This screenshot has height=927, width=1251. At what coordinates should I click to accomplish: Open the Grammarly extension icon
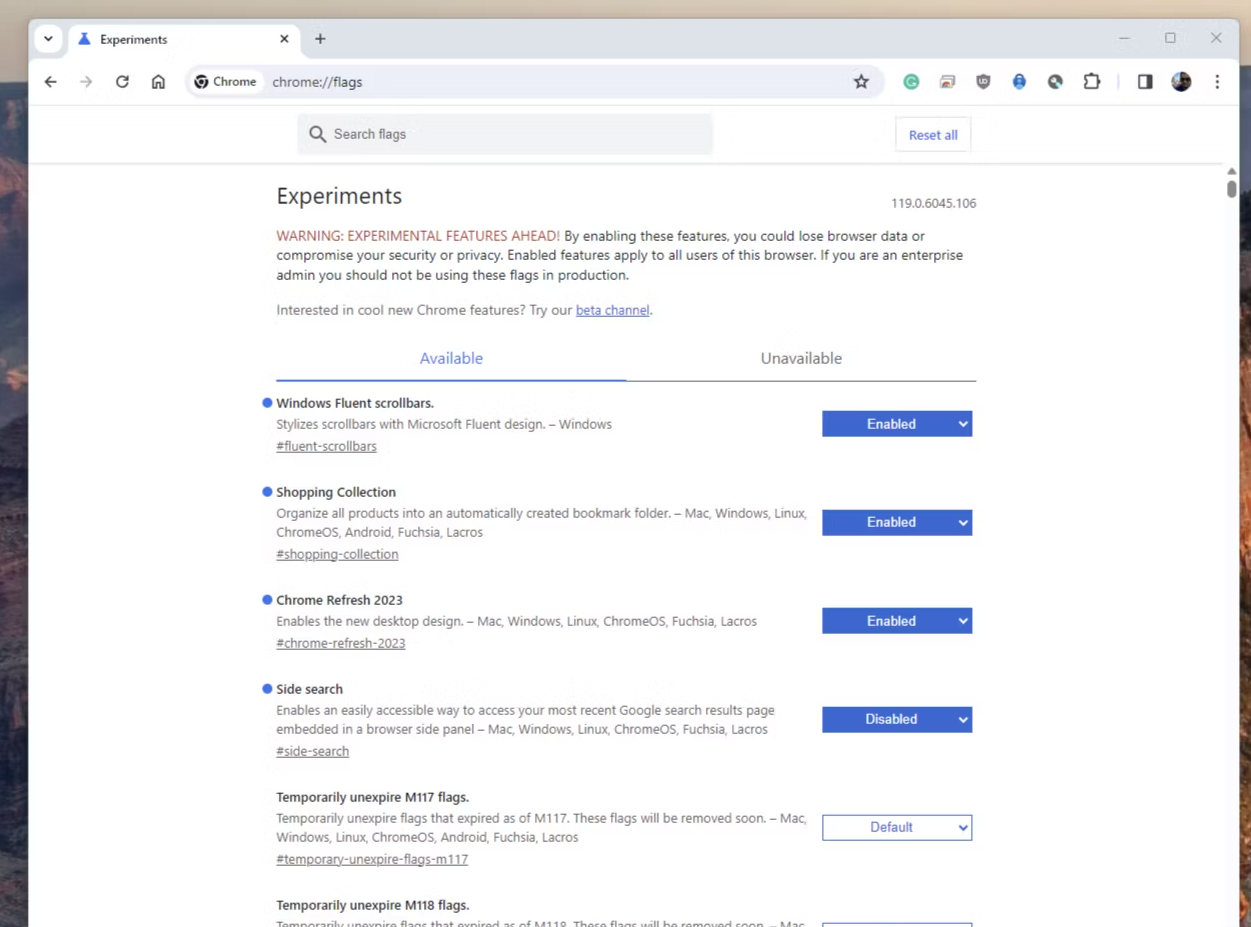click(911, 82)
